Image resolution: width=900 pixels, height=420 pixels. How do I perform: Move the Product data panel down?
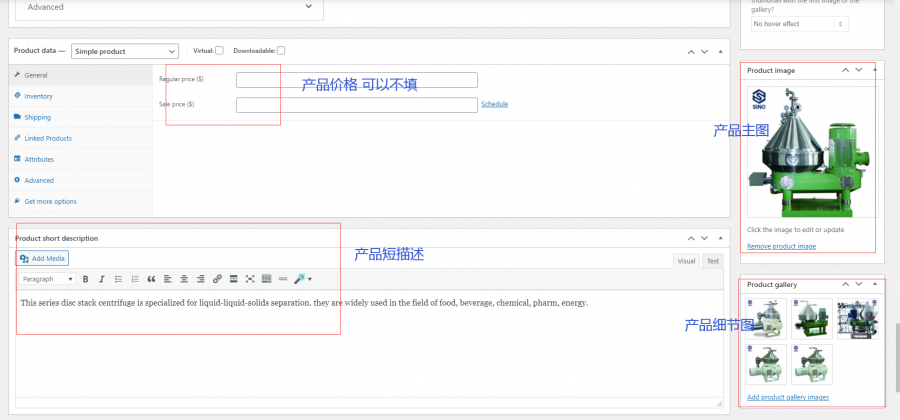pos(704,52)
